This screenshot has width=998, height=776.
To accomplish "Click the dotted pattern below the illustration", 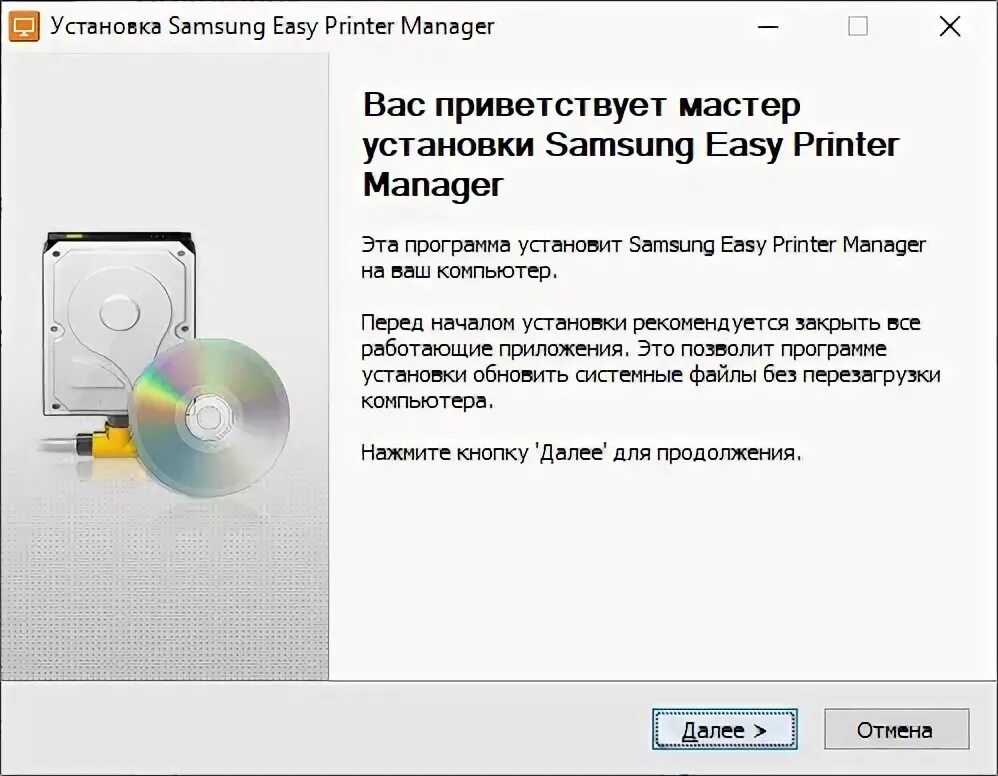I will click(x=164, y=592).
